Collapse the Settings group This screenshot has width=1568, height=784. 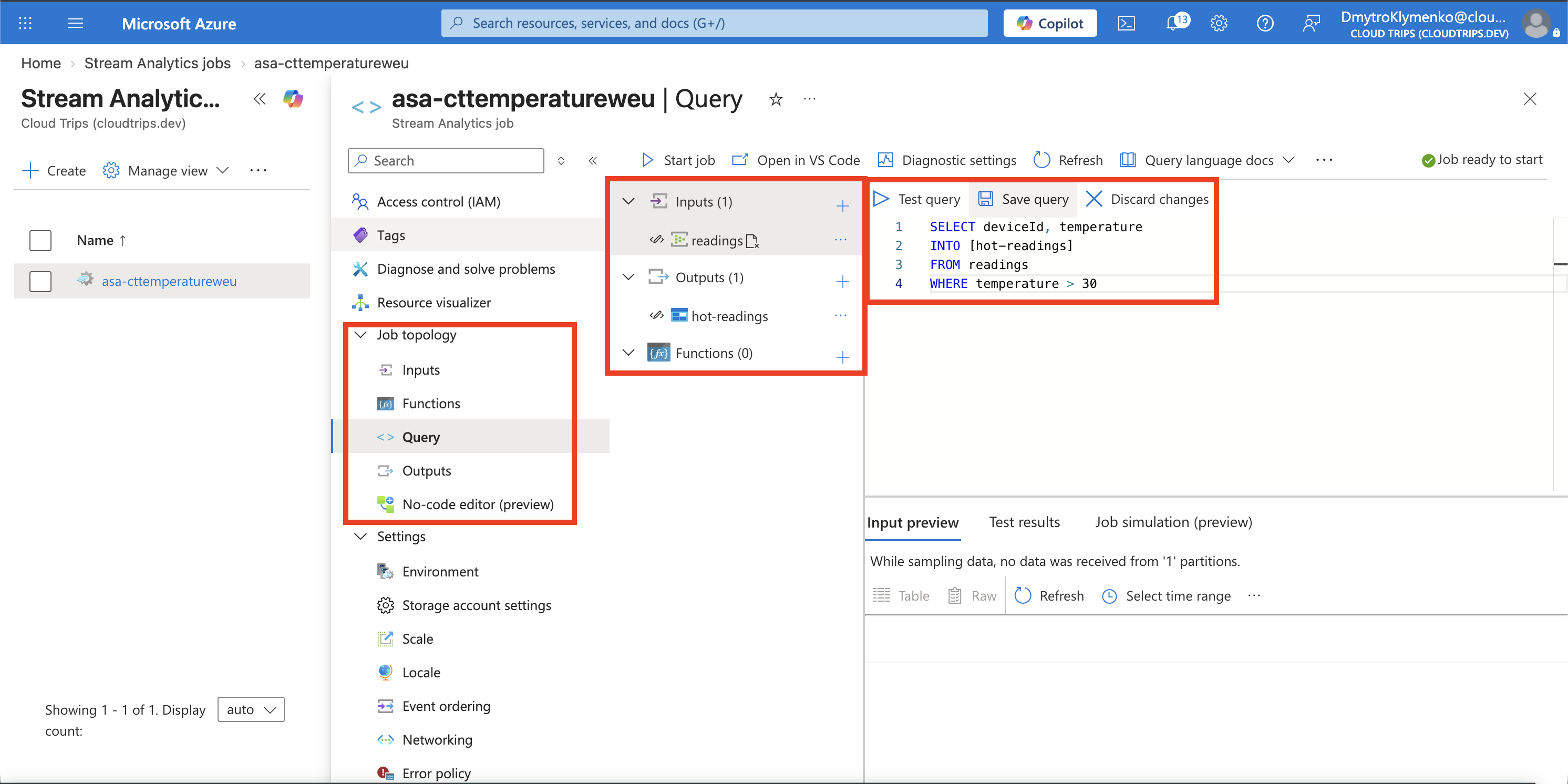pyautogui.click(x=360, y=537)
